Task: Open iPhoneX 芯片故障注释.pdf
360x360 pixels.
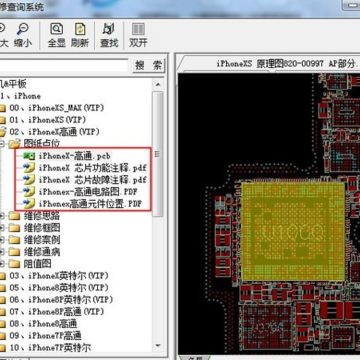Action: coord(93,180)
